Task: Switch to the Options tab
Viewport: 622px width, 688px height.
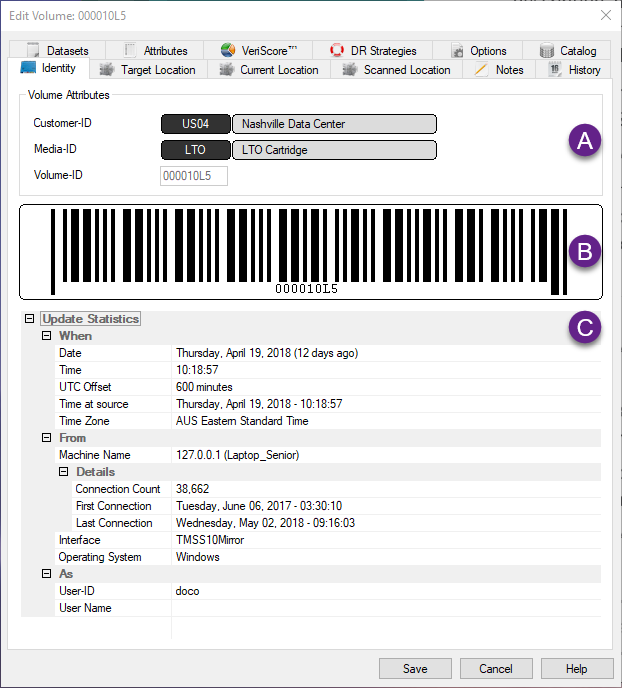Action: coord(477,50)
